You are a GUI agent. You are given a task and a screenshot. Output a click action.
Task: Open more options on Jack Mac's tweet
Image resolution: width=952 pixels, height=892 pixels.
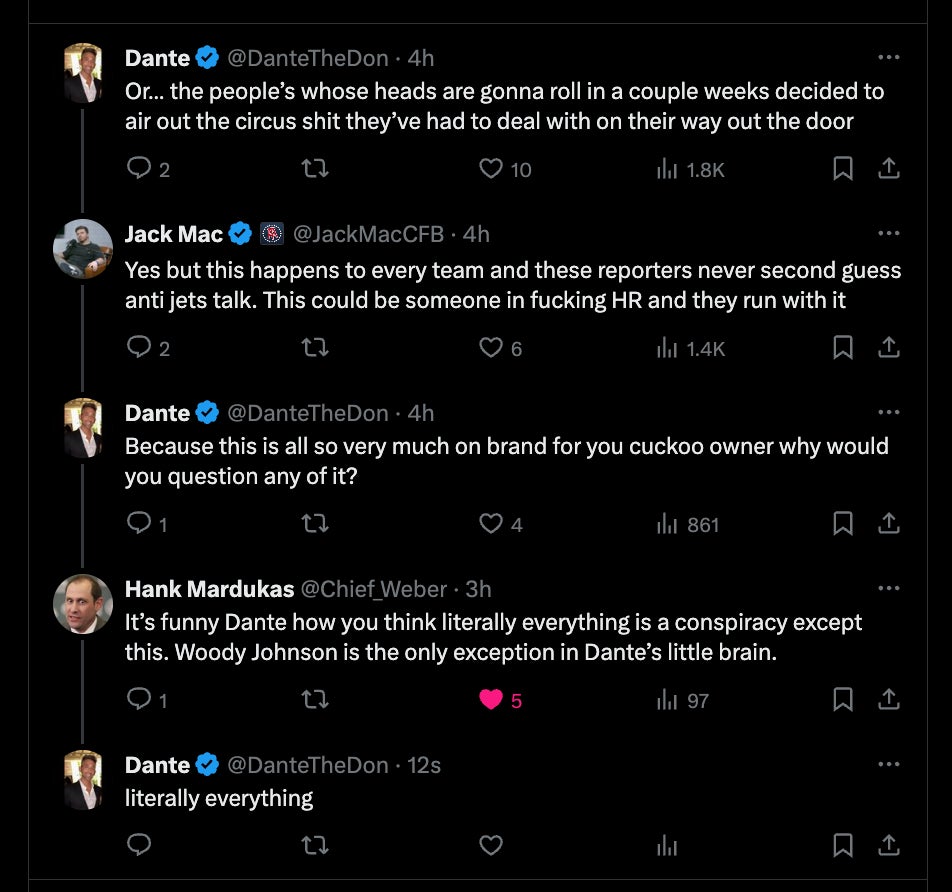(888, 234)
